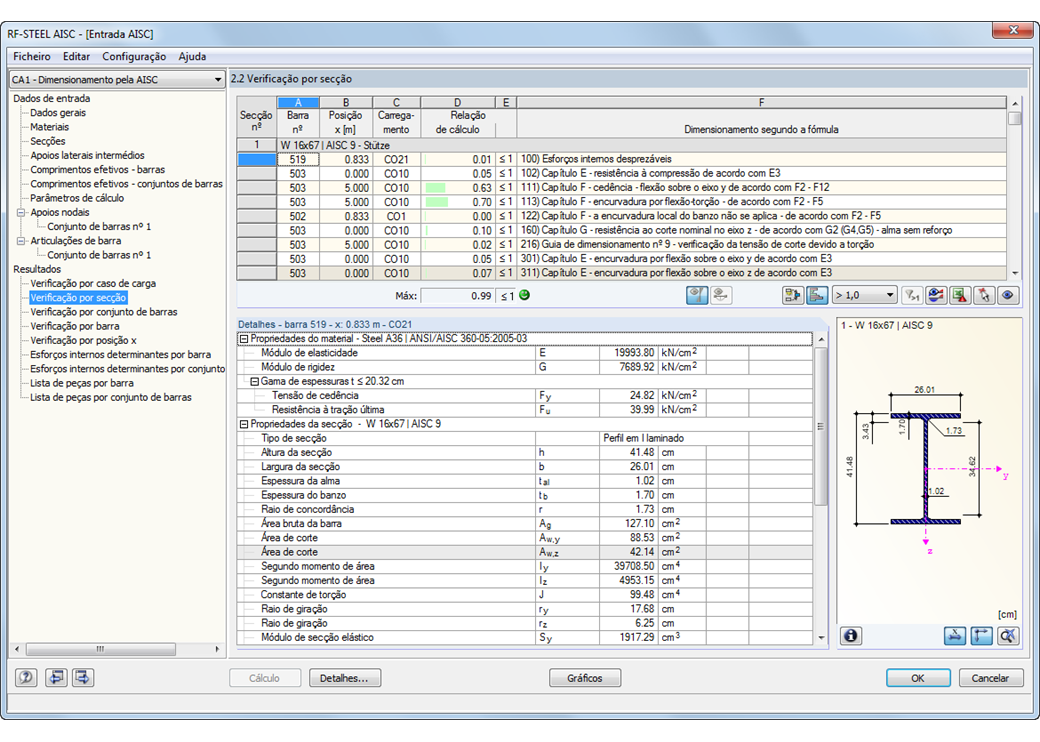Select Comprimentos efetivos - barras item
Screen dimensions: 1040x742
coord(97,170)
